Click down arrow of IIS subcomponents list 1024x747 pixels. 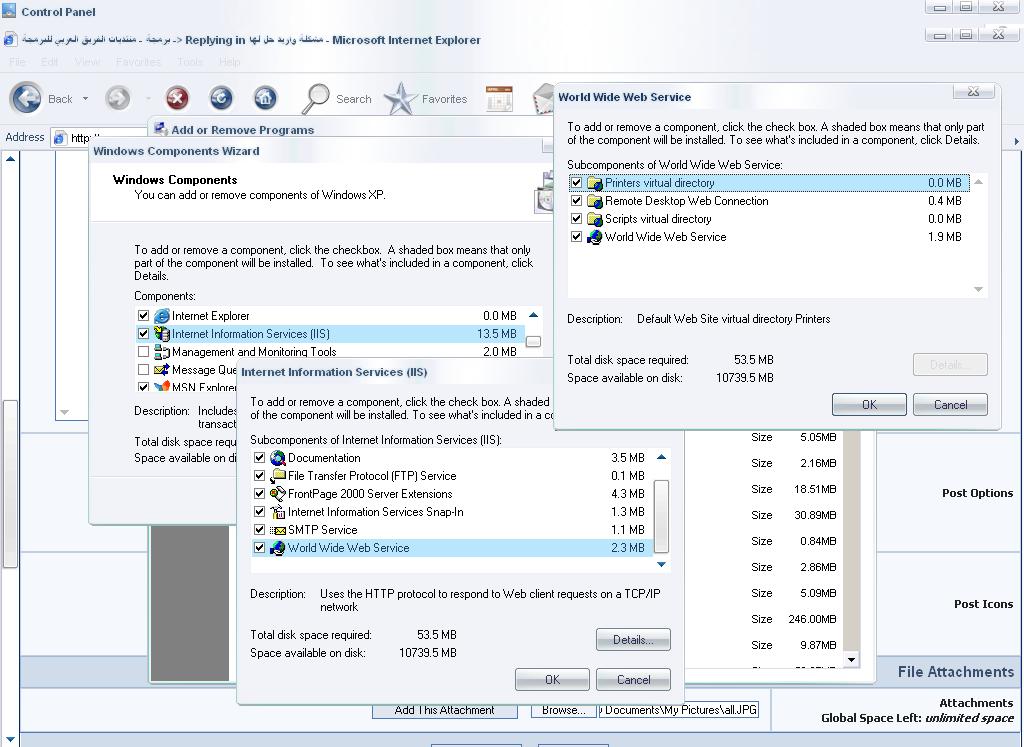[x=661, y=564]
